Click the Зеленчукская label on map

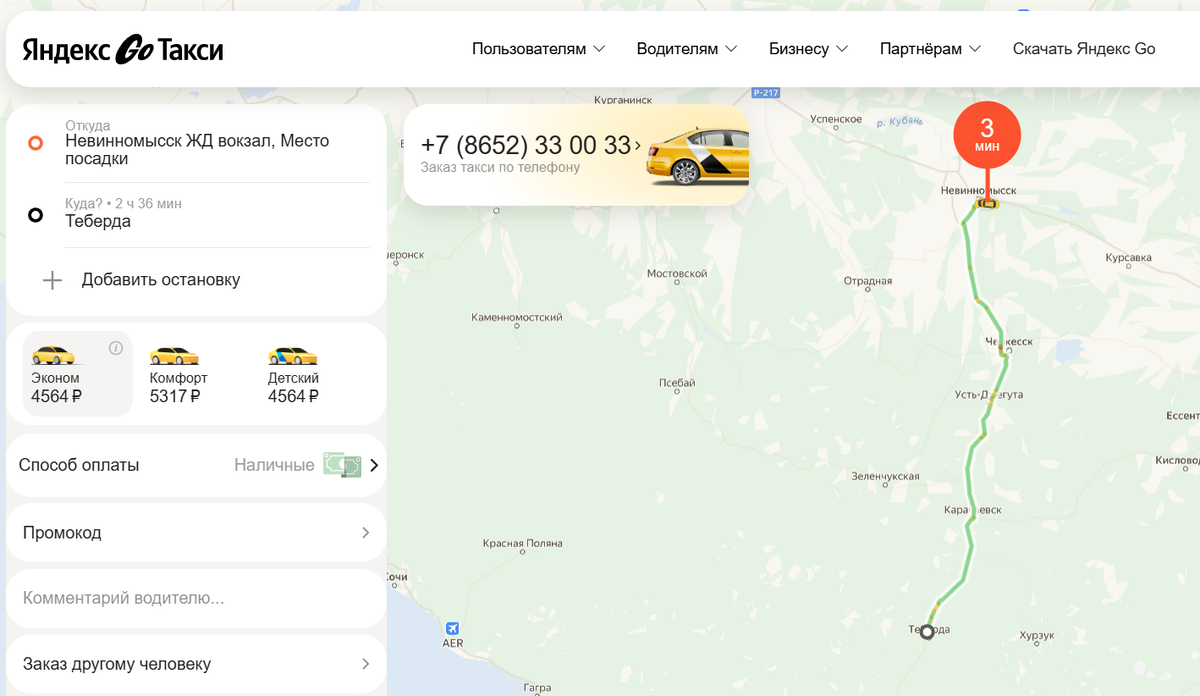click(x=885, y=477)
